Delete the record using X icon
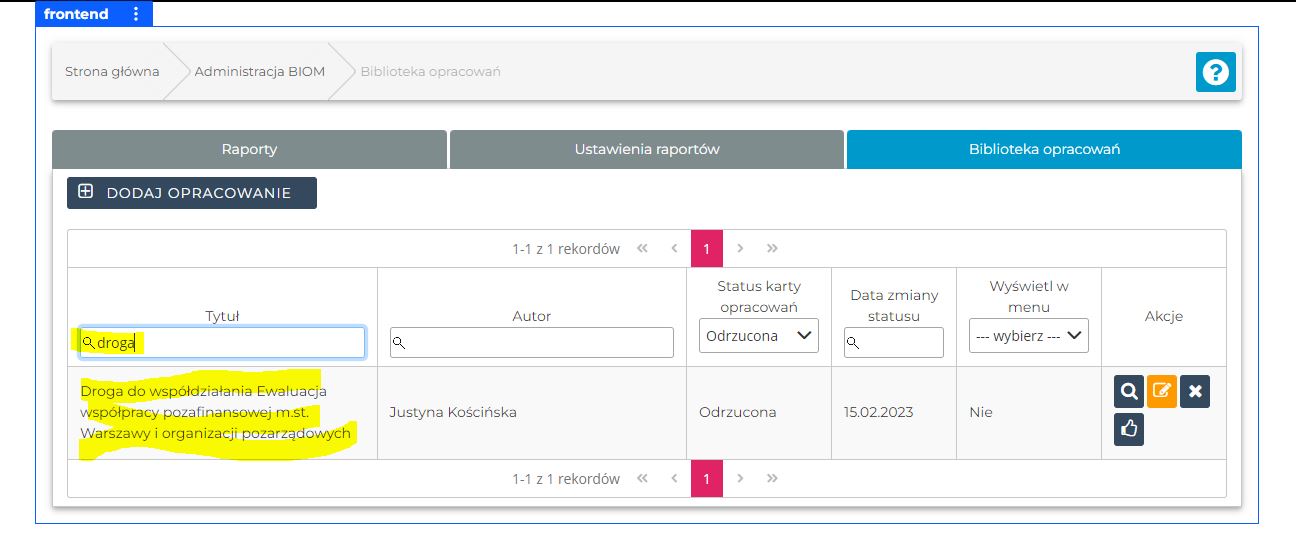This screenshot has height=558, width=1296. click(x=1195, y=392)
